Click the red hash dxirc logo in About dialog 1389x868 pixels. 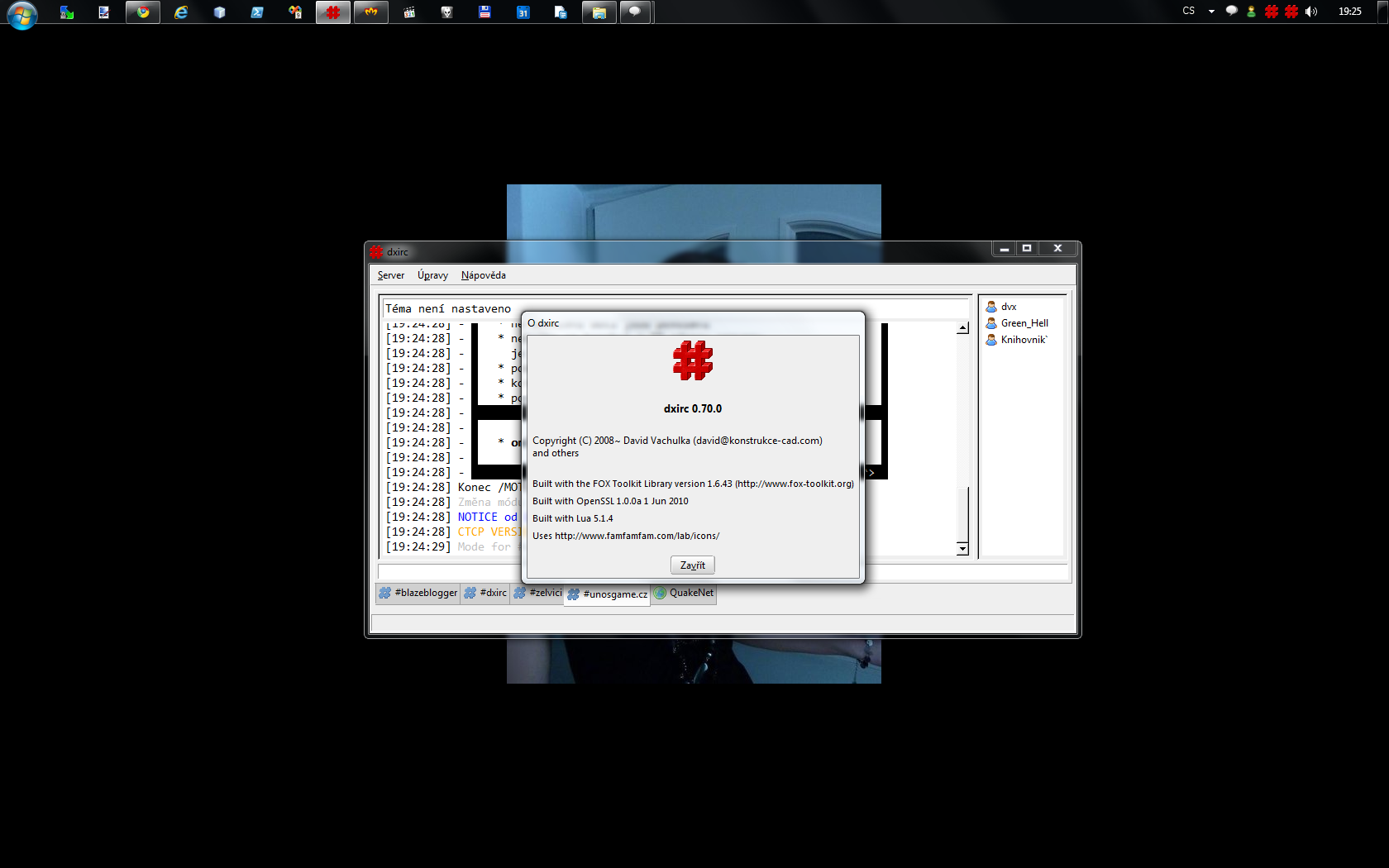point(693,360)
